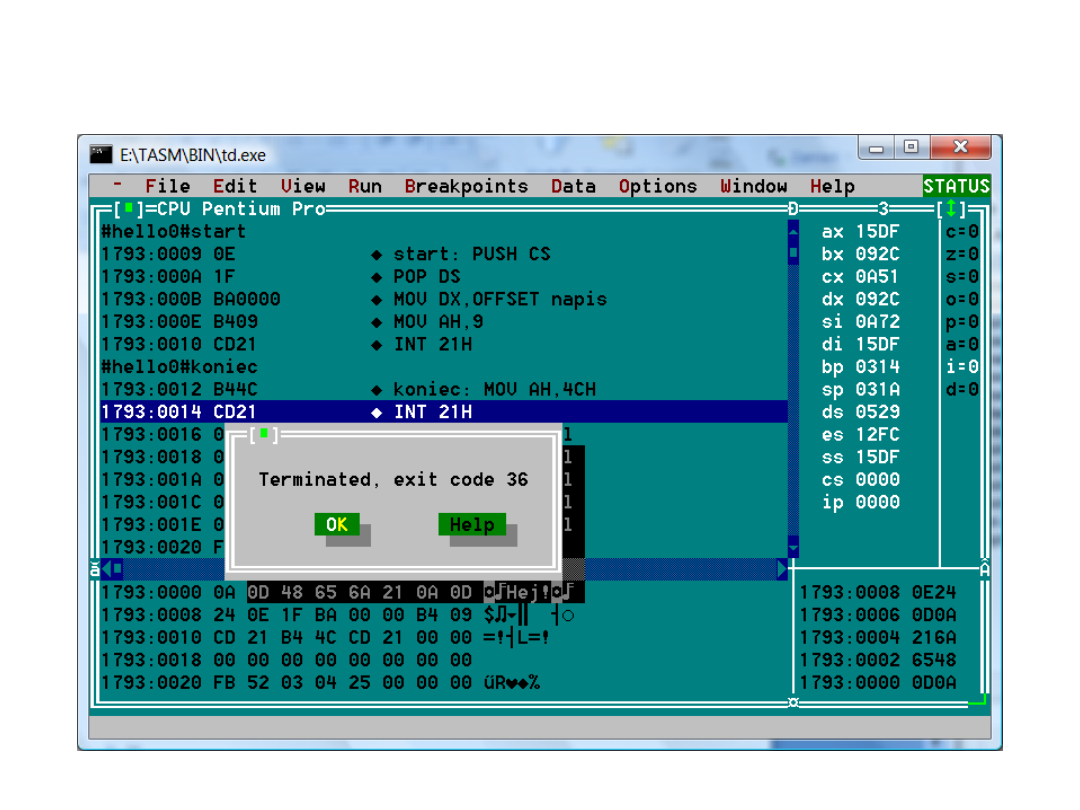1080x810 pixels.
Task: Click the system menu dash icon
Action: (x=118, y=186)
